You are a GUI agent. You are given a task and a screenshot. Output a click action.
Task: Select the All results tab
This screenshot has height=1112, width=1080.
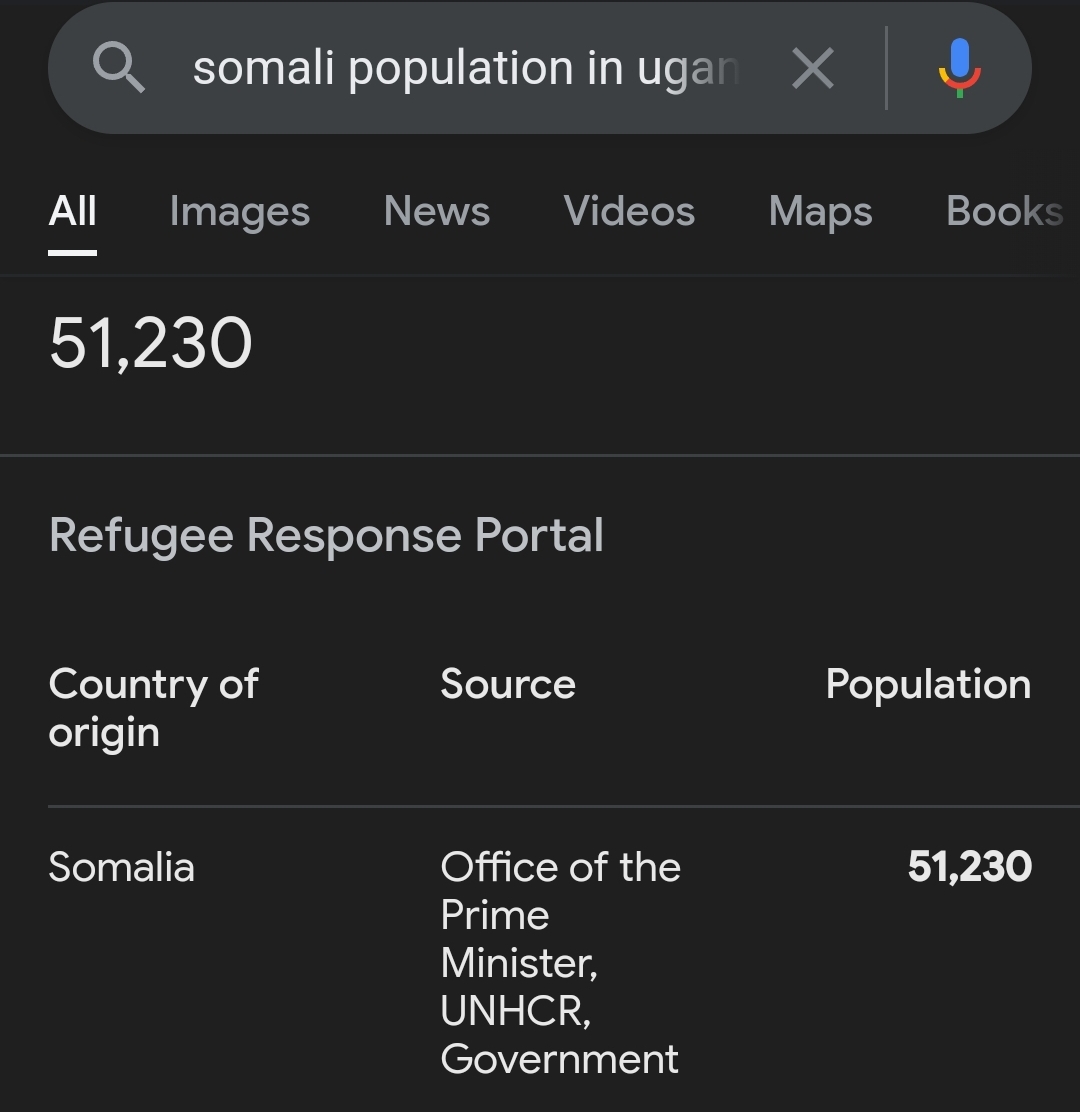click(72, 211)
